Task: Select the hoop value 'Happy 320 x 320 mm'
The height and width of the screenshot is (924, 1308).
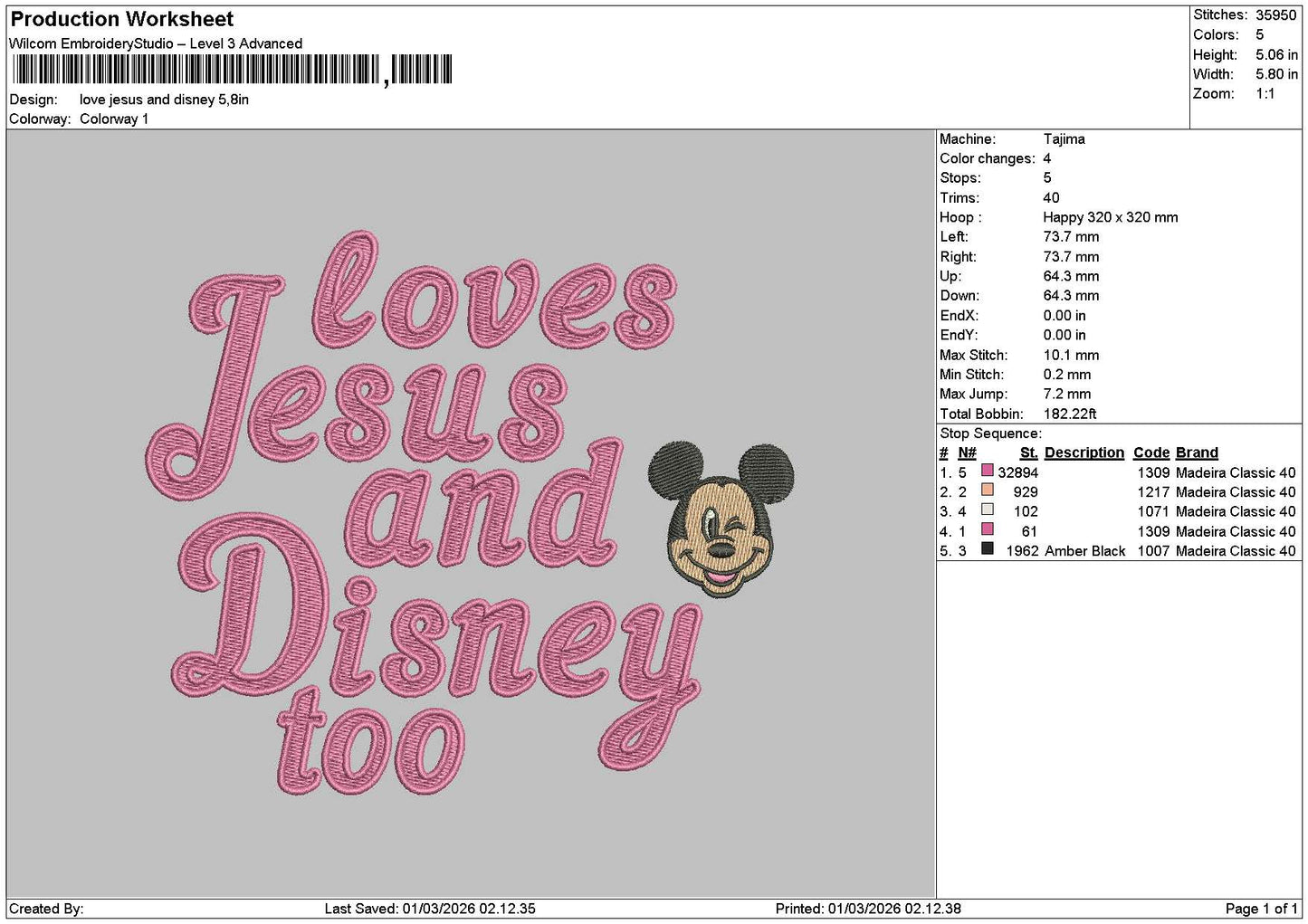Action: pyautogui.click(x=1111, y=217)
